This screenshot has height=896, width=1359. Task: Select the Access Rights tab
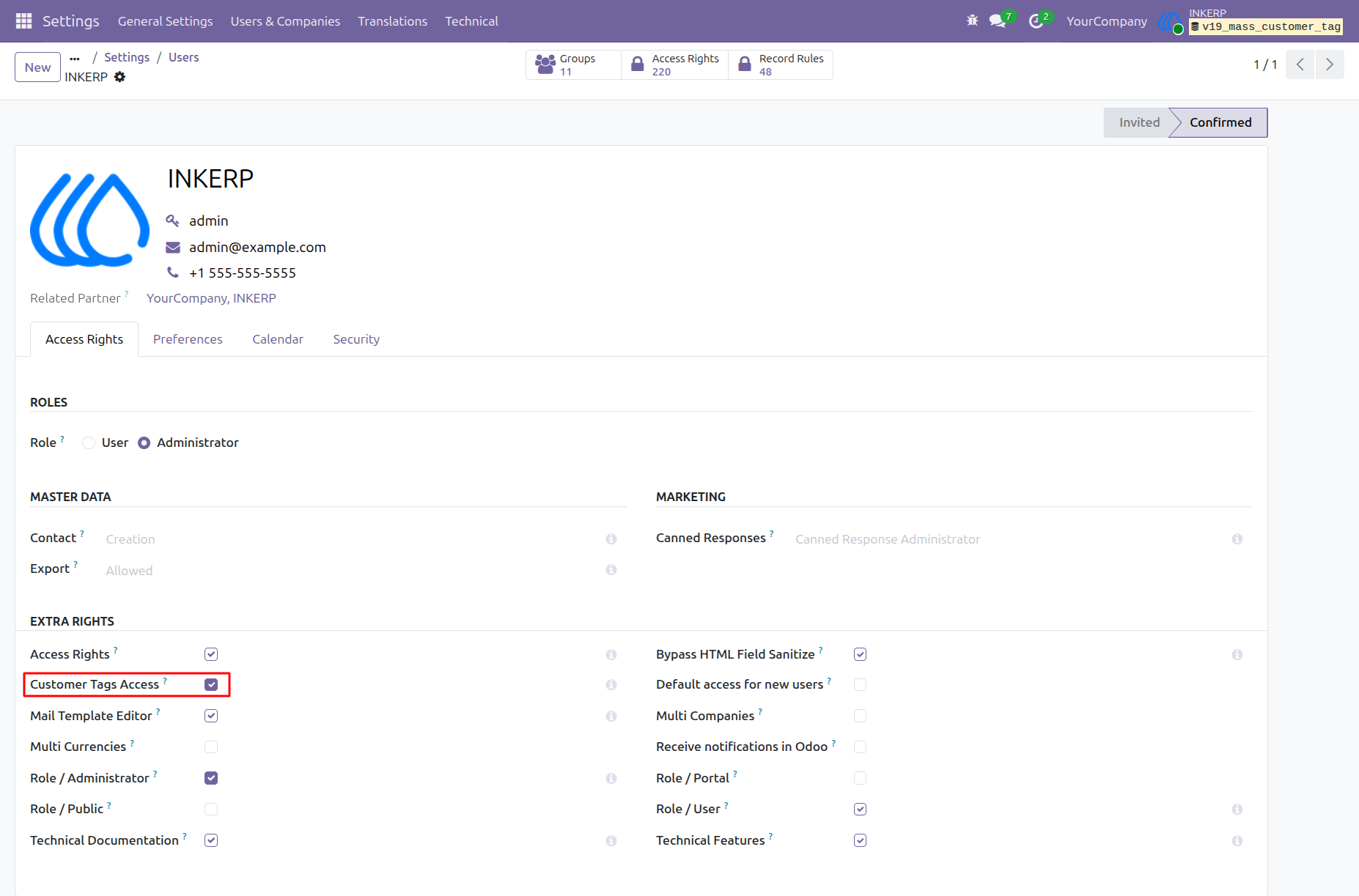click(84, 339)
